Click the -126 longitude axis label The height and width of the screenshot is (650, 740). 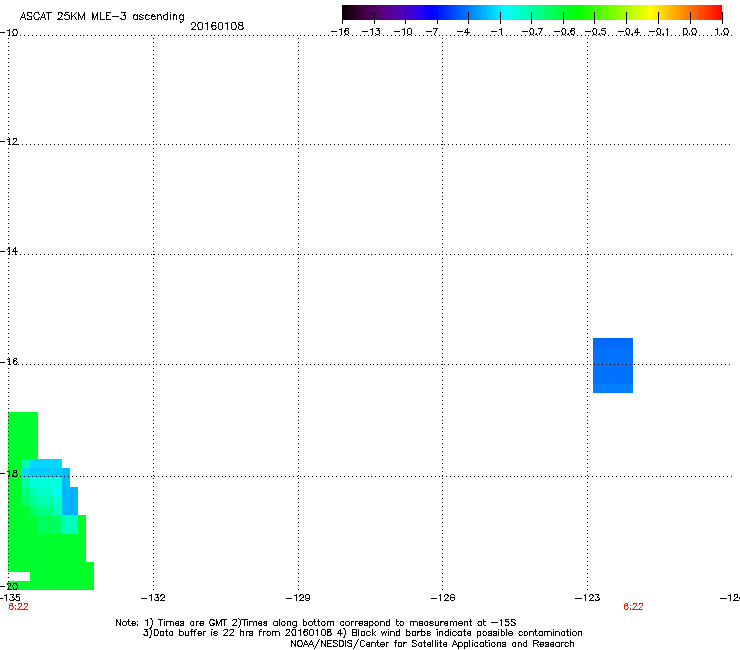pos(443,598)
